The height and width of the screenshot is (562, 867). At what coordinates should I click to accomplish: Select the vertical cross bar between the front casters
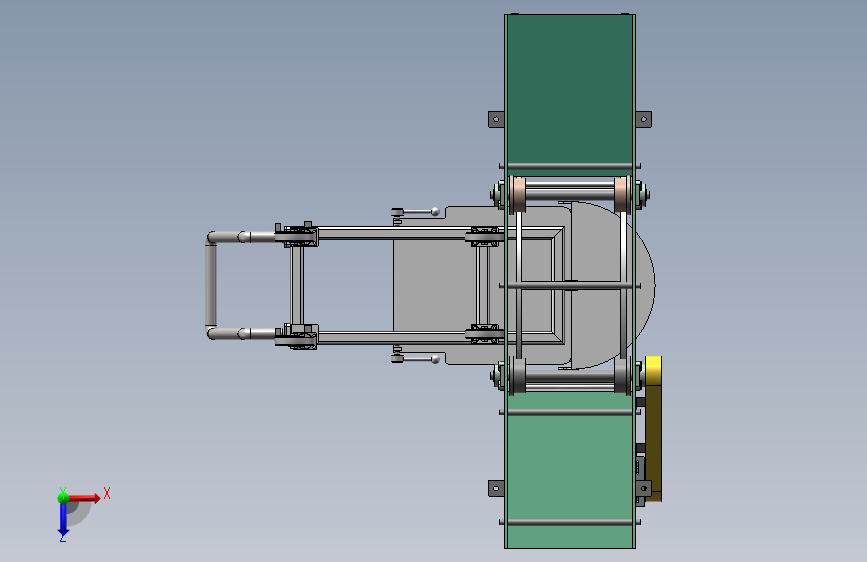(297, 285)
